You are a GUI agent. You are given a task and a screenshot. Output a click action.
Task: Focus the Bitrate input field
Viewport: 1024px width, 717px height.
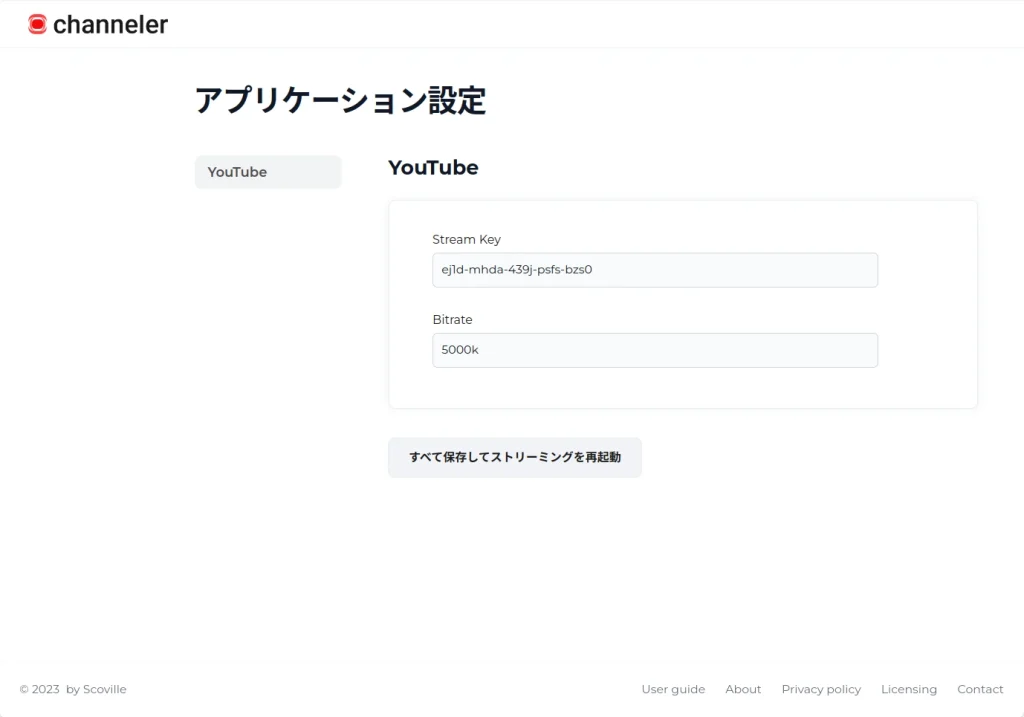(x=655, y=350)
